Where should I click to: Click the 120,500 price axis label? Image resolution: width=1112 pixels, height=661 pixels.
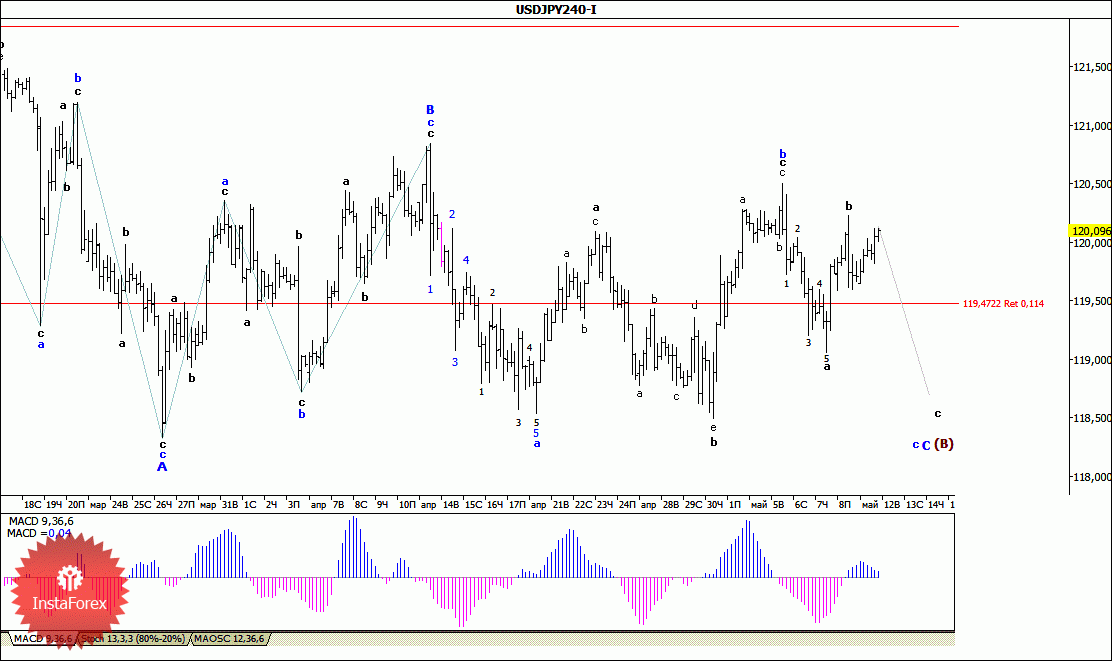pos(1092,184)
